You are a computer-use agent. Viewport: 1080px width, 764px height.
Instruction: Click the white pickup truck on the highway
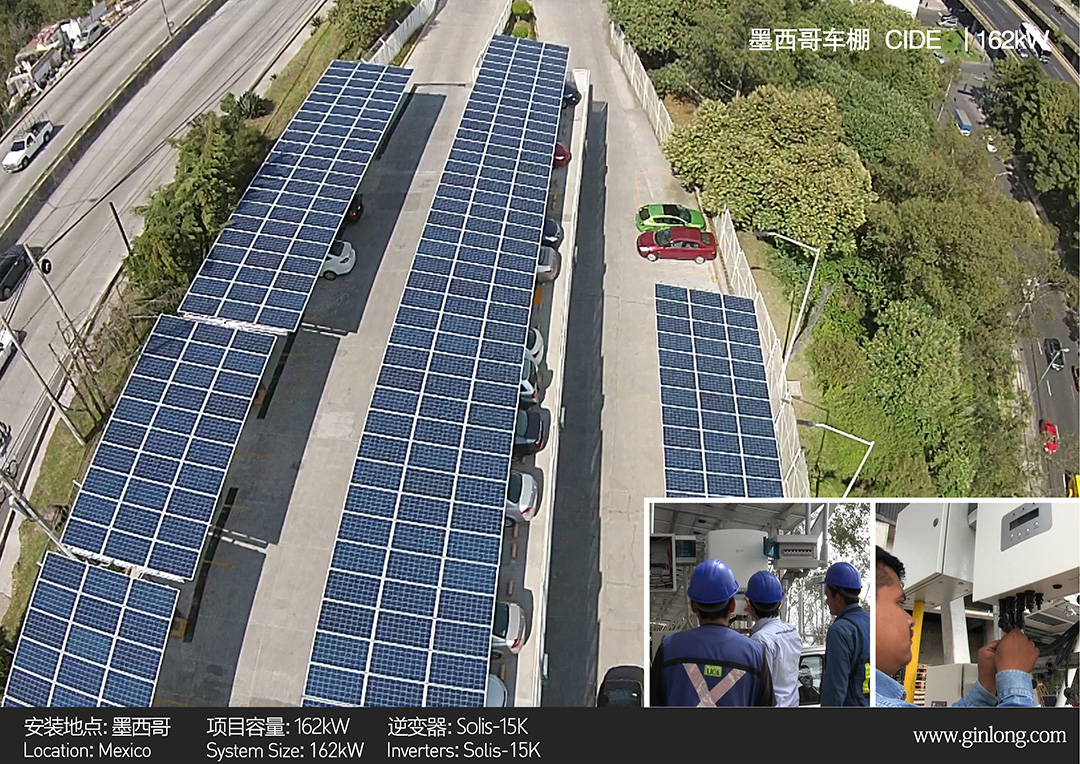(27, 145)
